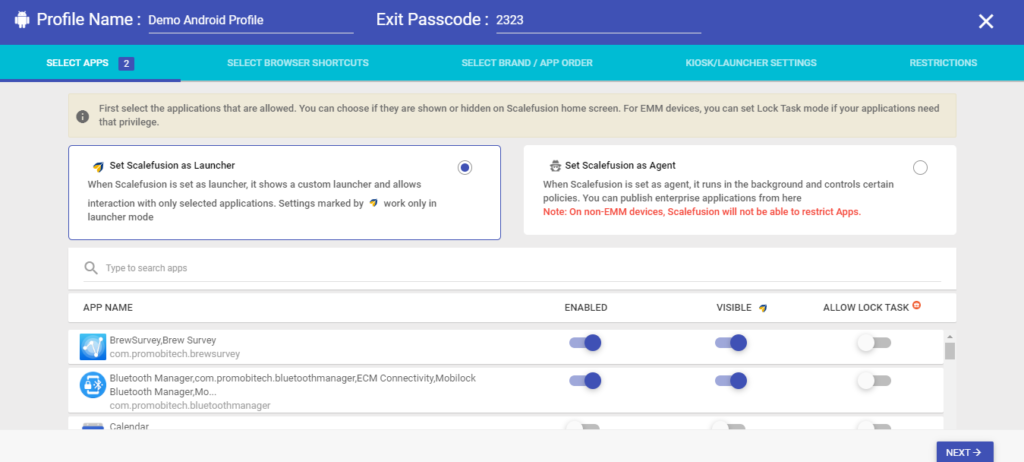This screenshot has height=462, width=1024.
Task: Click the Scalefusion icon next to the Visible header
Action: pos(763,308)
